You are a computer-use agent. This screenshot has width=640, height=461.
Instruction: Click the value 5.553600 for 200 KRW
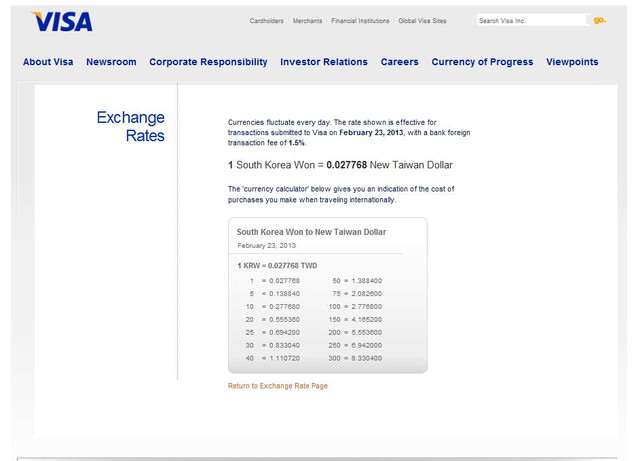click(x=367, y=332)
